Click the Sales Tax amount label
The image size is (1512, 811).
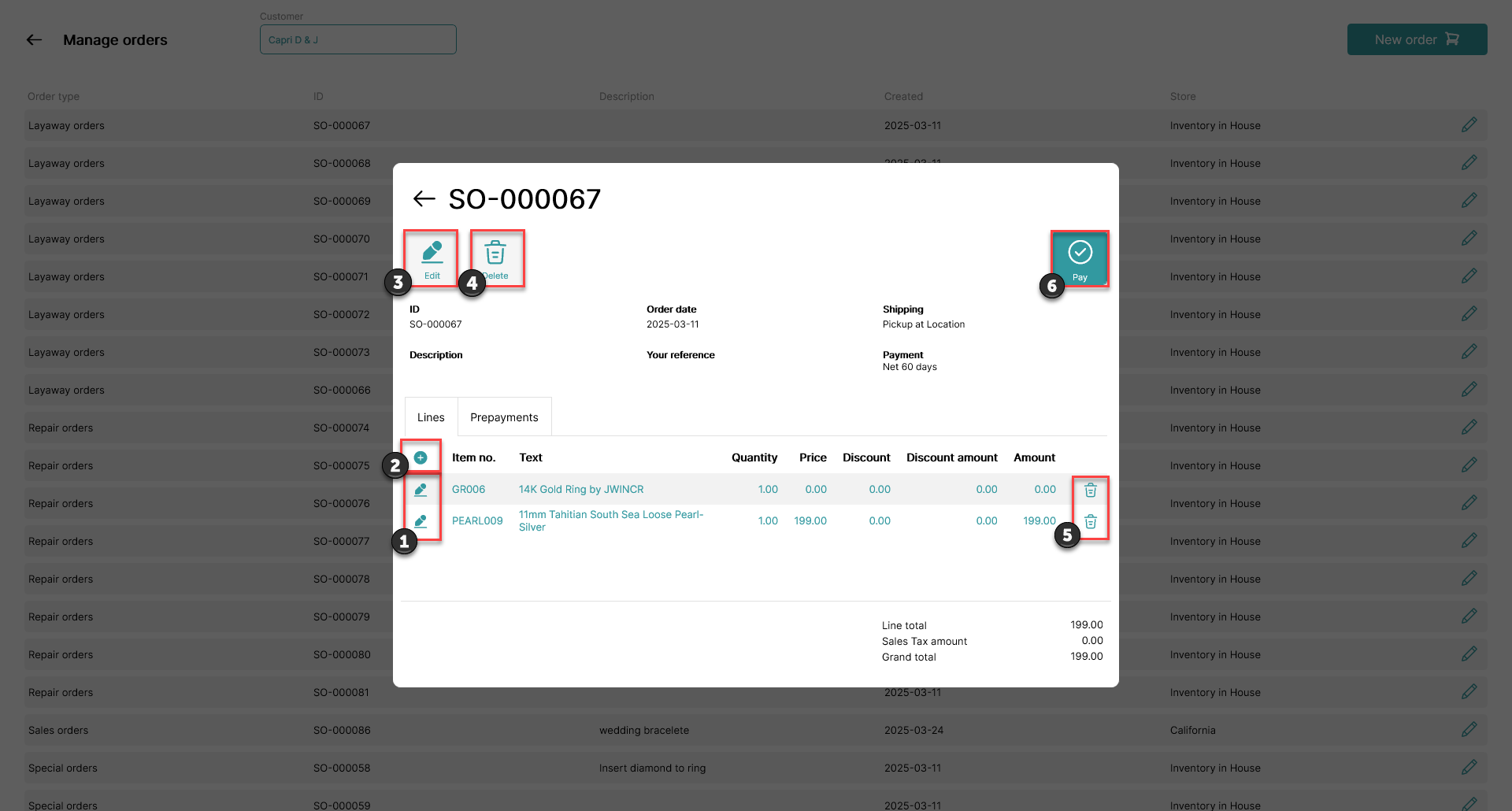pos(925,642)
